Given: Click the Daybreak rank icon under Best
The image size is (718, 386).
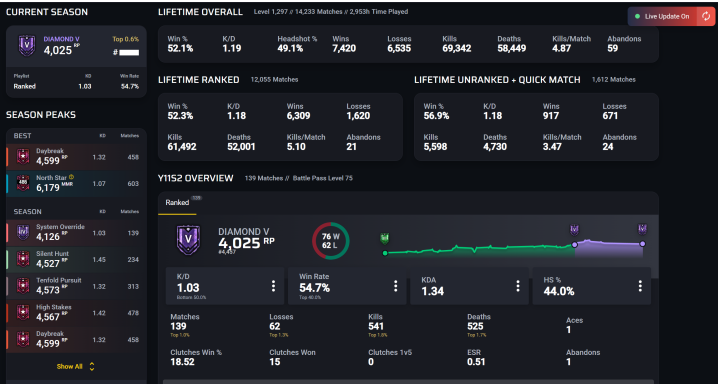Looking at the screenshot, I should pos(23,157).
